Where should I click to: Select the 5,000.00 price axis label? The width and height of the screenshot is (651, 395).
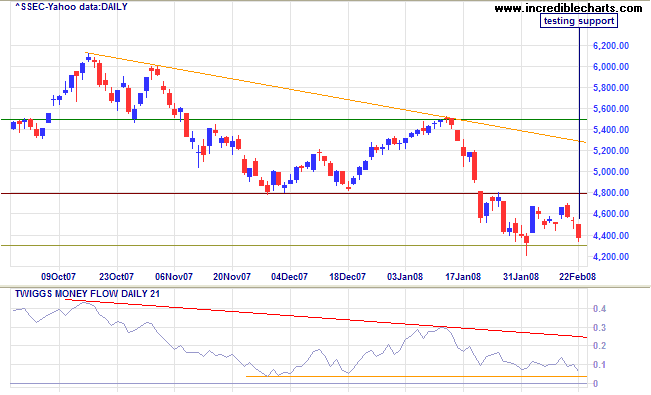611,172
